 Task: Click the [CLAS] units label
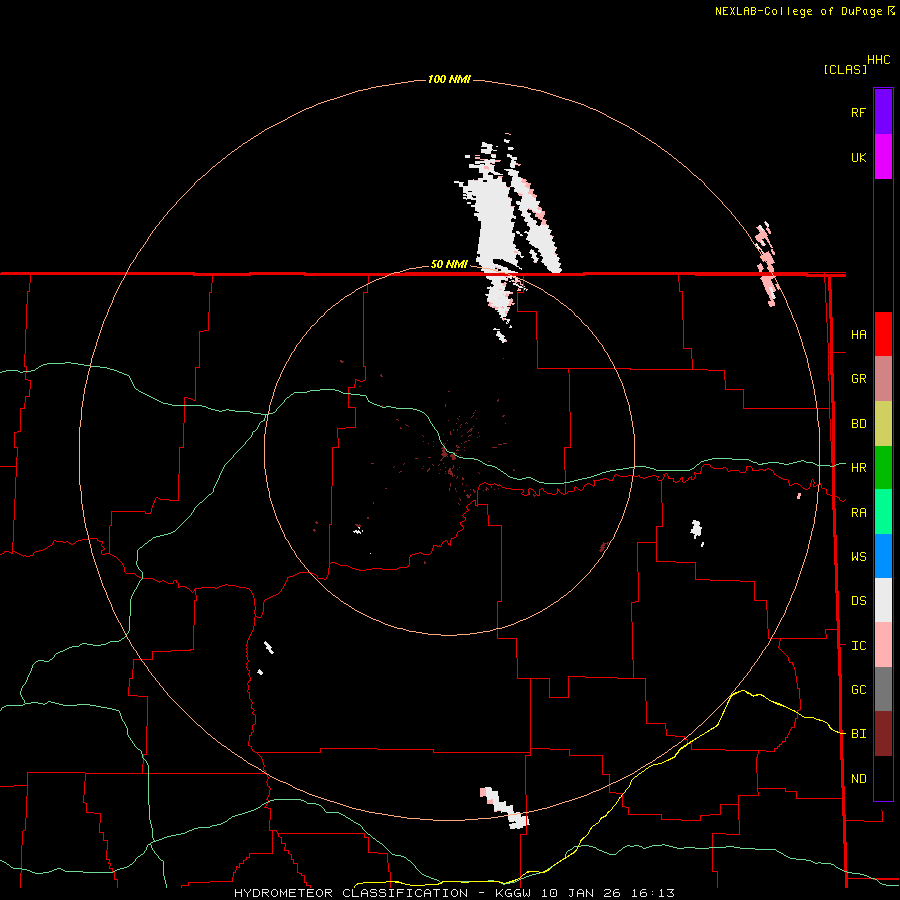click(x=845, y=69)
